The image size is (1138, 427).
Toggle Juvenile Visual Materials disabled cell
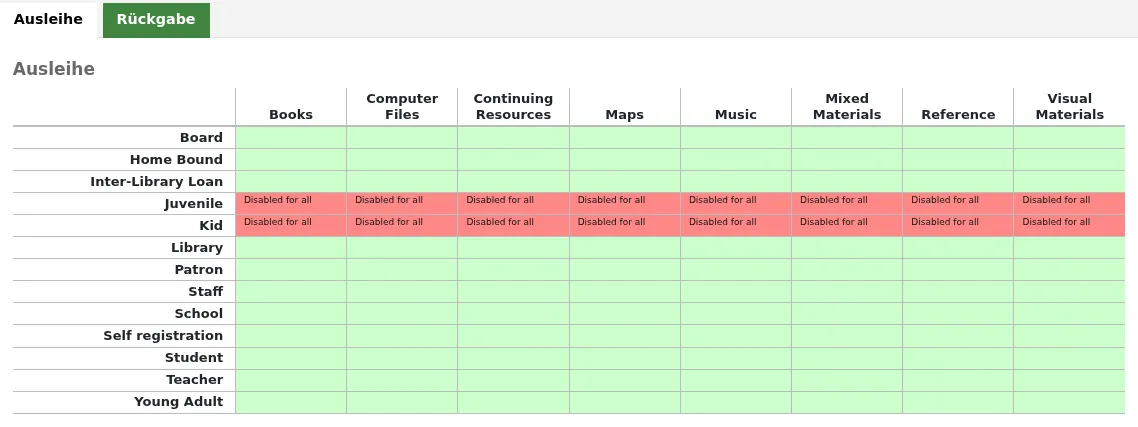1069,203
